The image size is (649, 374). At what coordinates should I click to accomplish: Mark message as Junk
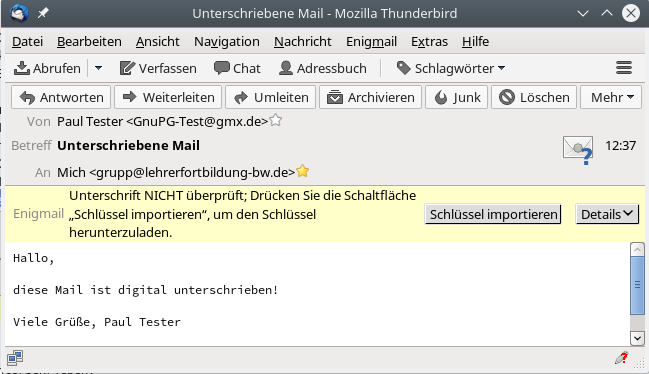[457, 97]
